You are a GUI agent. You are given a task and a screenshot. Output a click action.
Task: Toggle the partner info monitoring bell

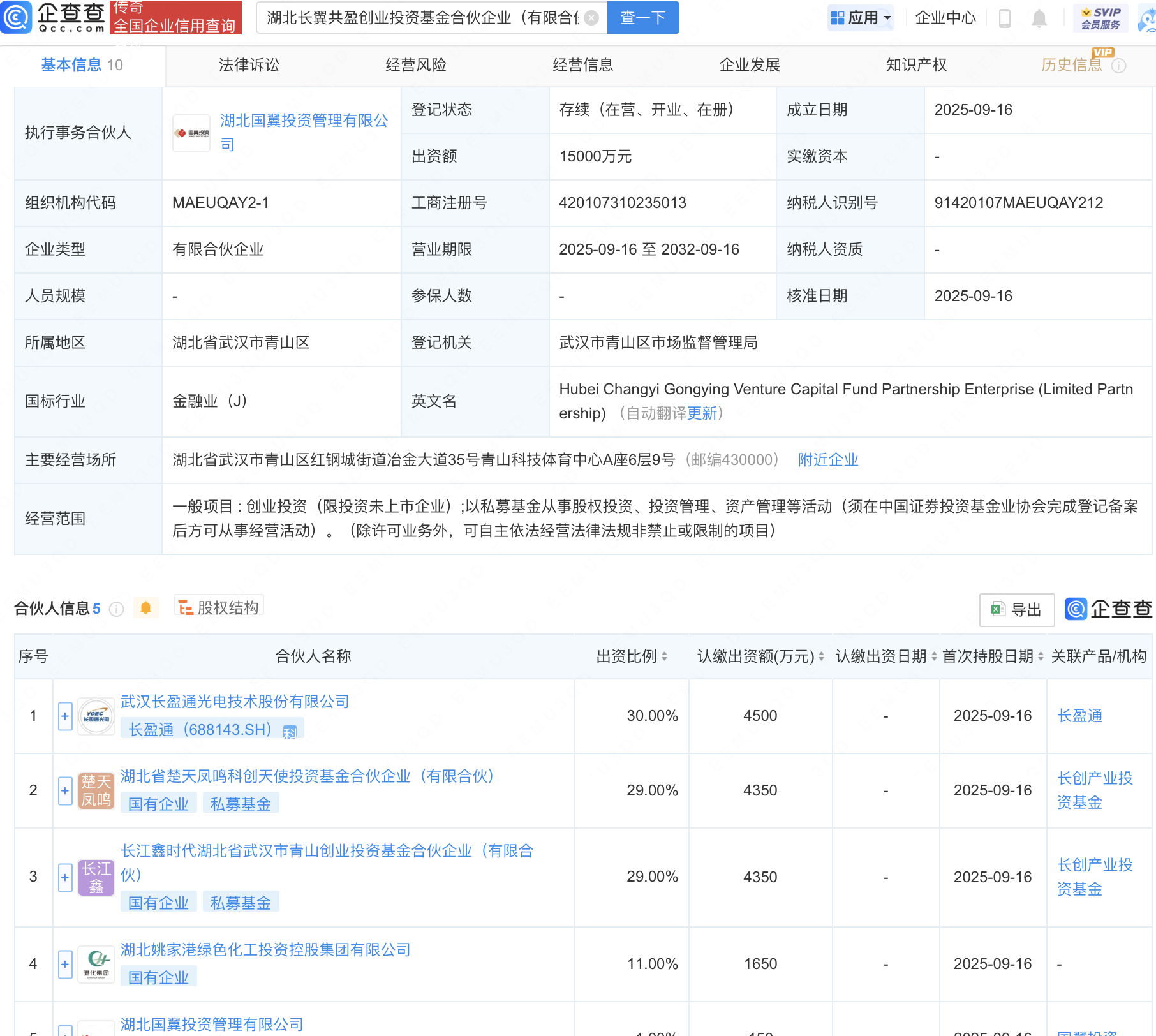(x=145, y=608)
